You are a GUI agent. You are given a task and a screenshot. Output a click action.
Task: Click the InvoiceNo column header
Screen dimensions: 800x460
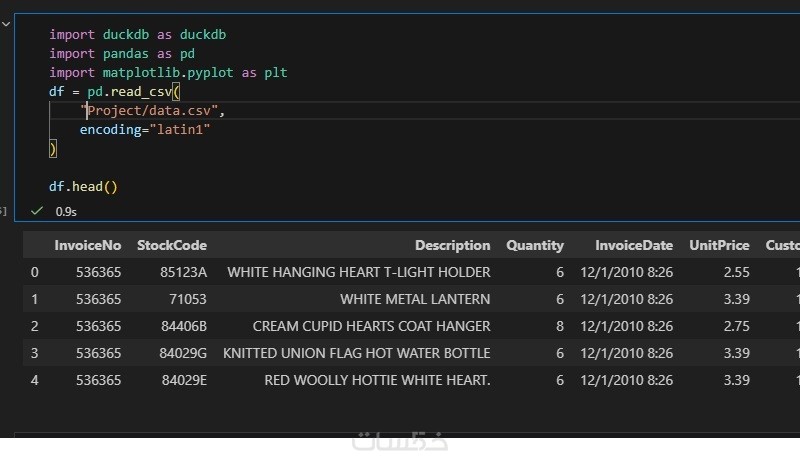pyautogui.click(x=88, y=245)
